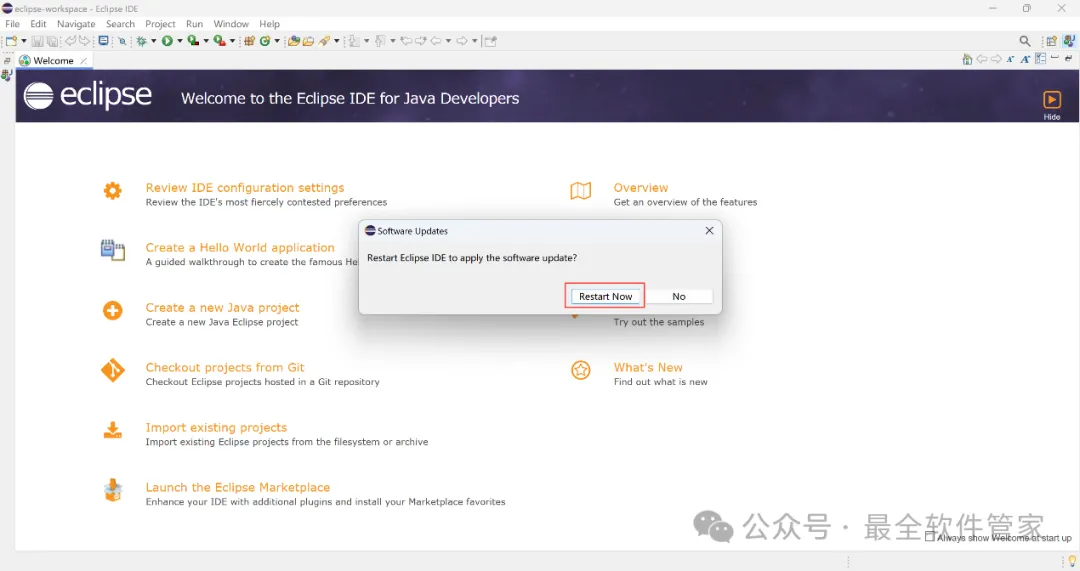Click the flashlight Search toolbar icon
Viewport: 1080px width, 571px height.
coord(324,41)
